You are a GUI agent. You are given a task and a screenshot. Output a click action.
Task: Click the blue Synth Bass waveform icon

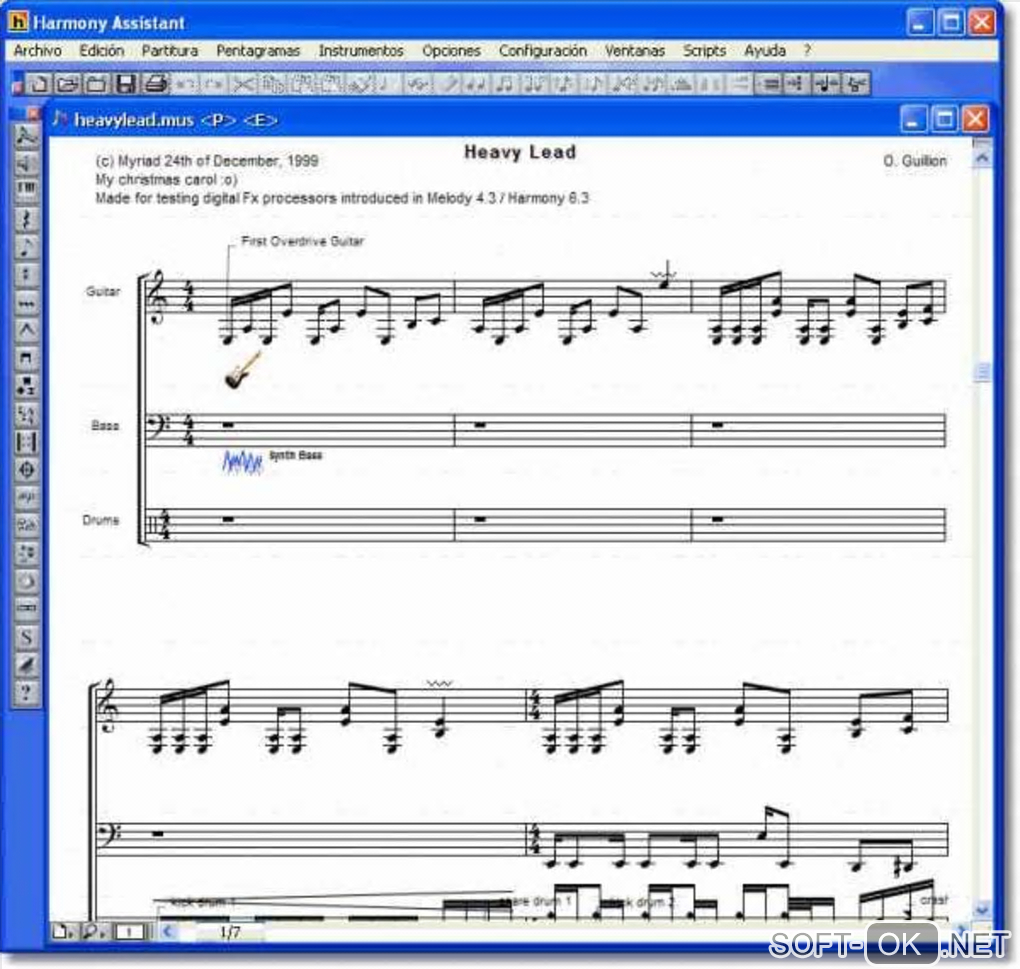coord(243,462)
